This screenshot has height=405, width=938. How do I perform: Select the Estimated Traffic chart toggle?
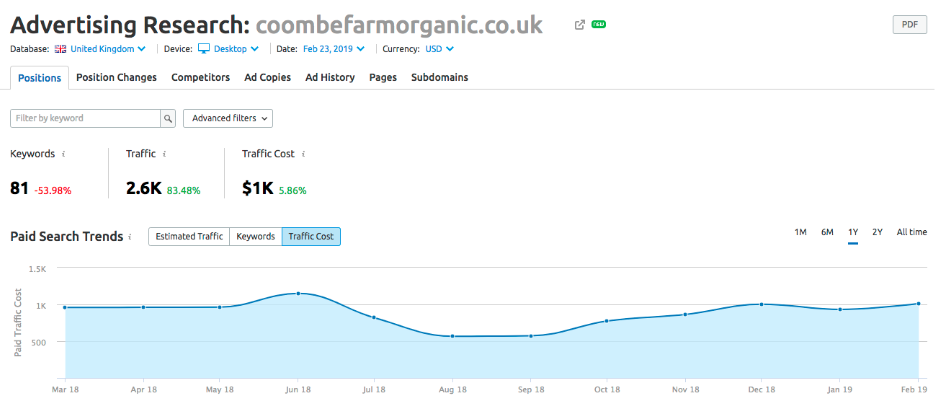point(189,236)
